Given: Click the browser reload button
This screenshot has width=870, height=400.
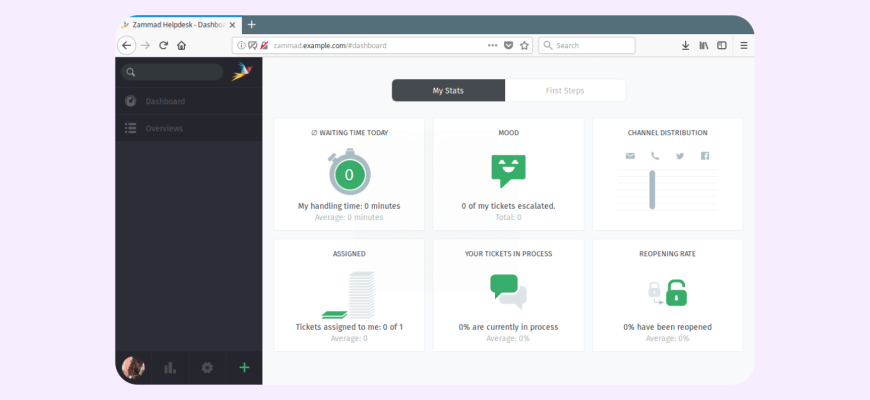Looking at the screenshot, I should 163,45.
